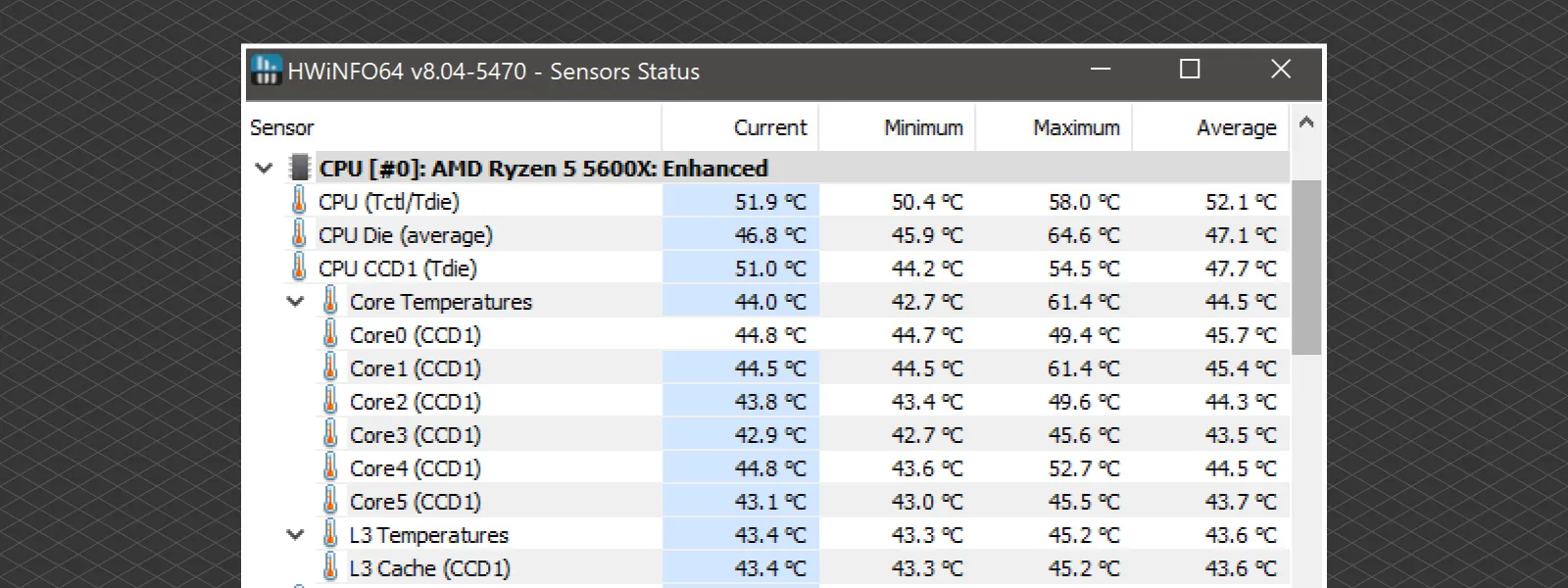Click thermometer icon next to L3 Temperatures
This screenshot has width=1568, height=588.
(x=330, y=534)
